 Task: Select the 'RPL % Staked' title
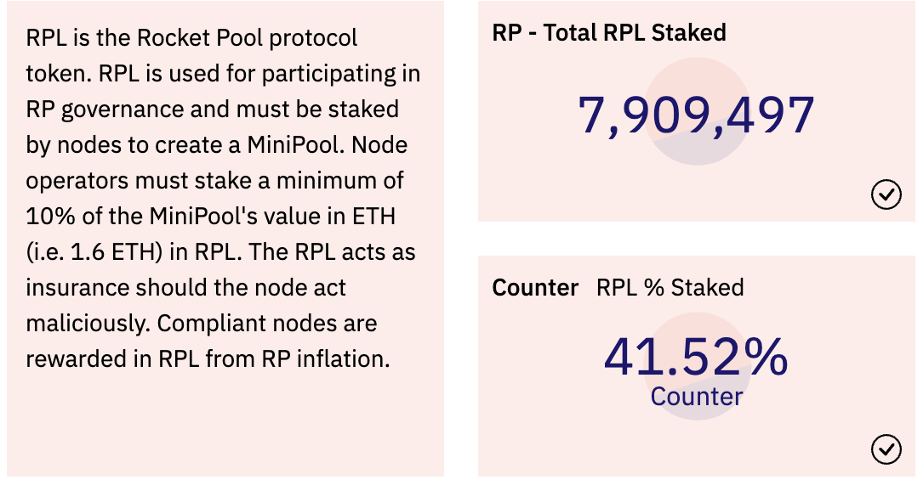point(670,288)
